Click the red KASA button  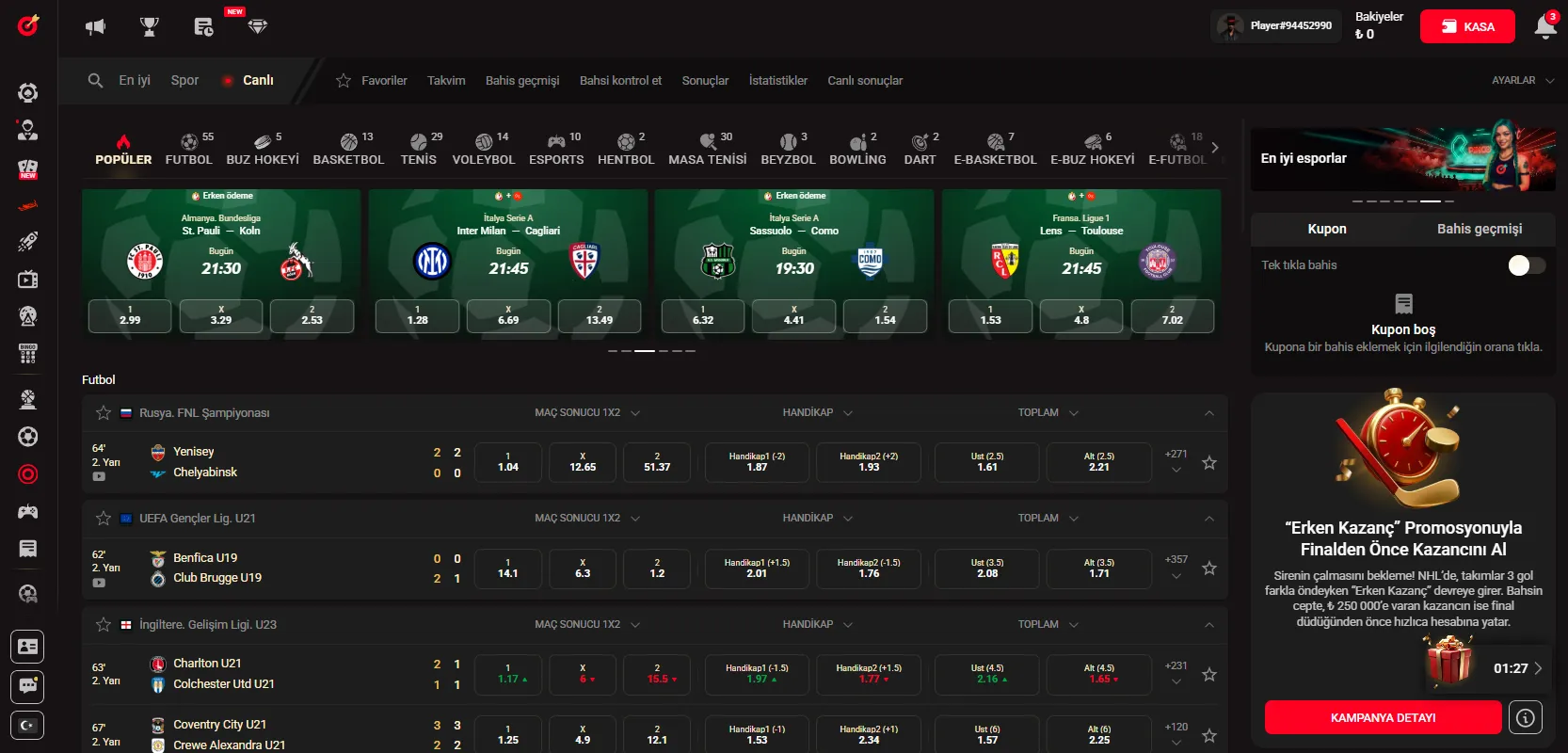[x=1466, y=26]
